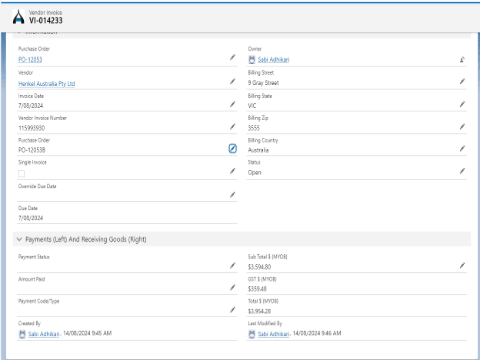Click the PO-128538 text value

click(x=32, y=150)
